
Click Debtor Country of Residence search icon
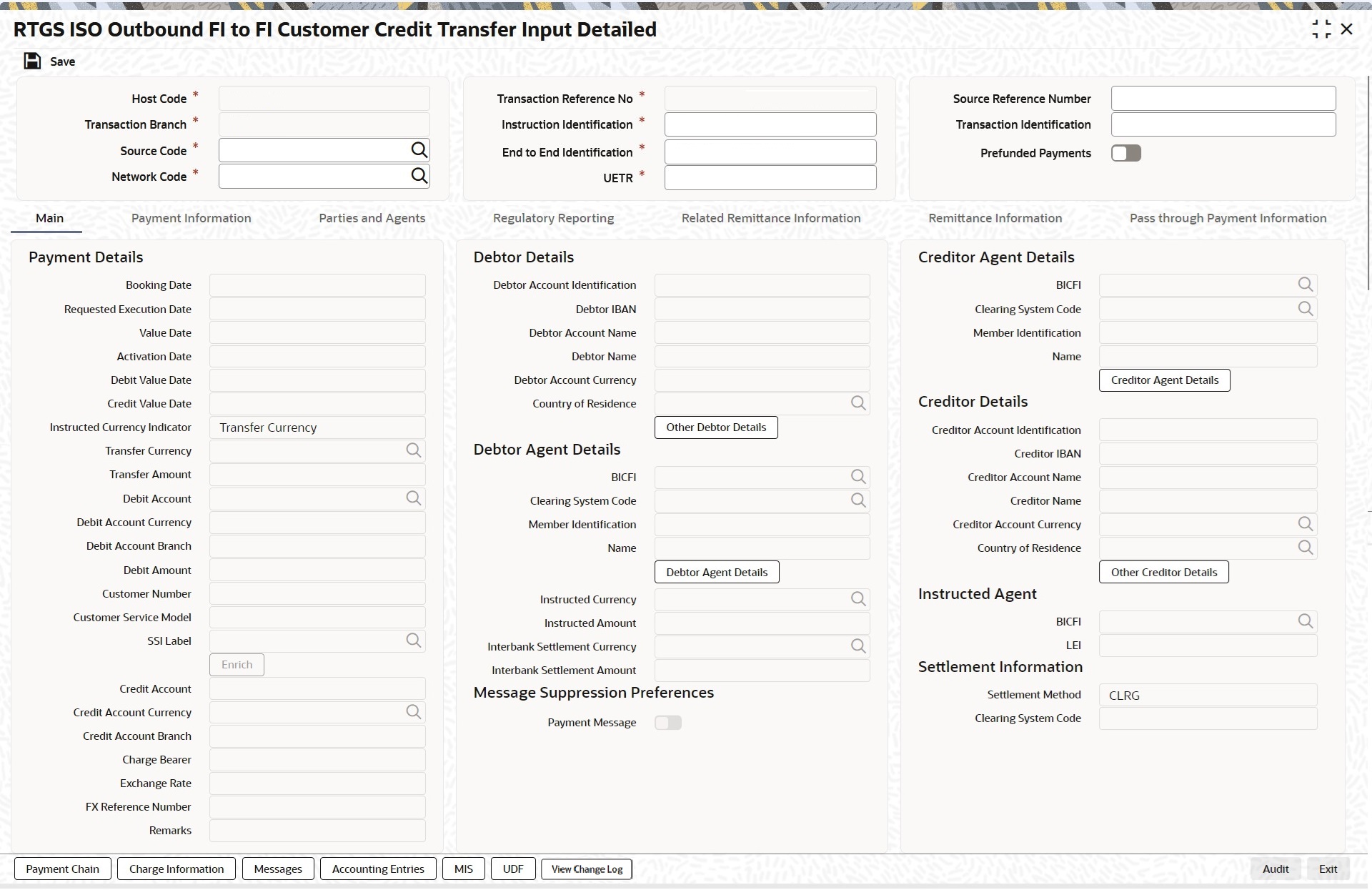point(857,403)
